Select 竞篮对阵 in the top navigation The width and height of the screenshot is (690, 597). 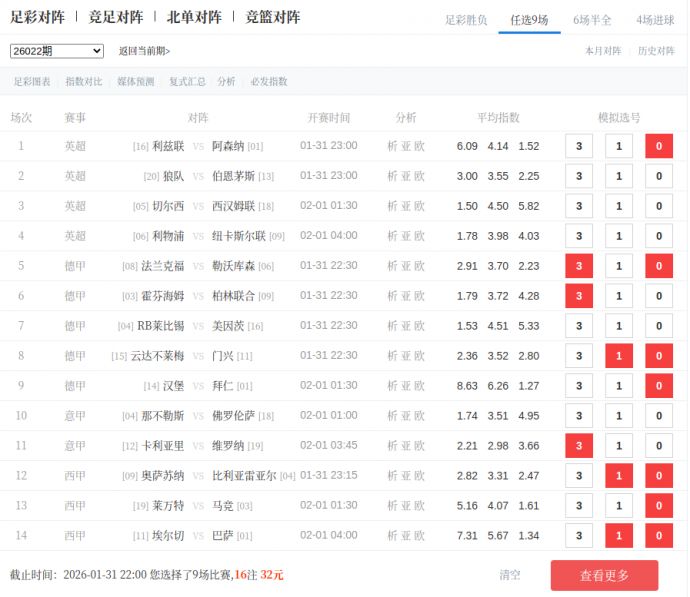point(272,17)
